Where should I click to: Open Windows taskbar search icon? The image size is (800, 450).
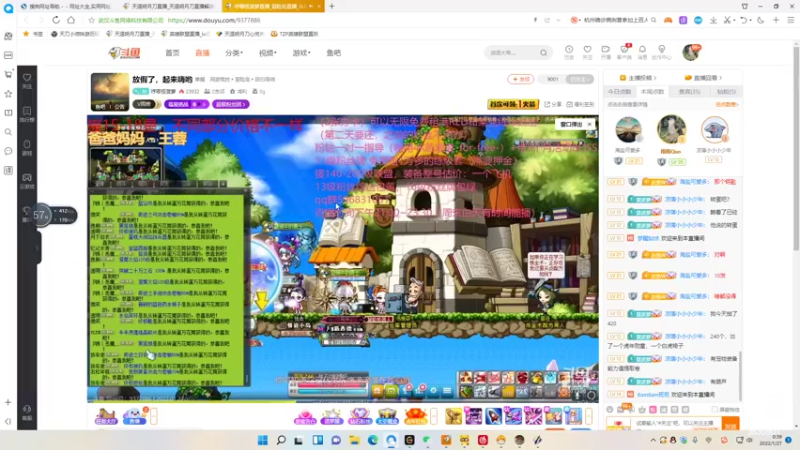pos(281,440)
